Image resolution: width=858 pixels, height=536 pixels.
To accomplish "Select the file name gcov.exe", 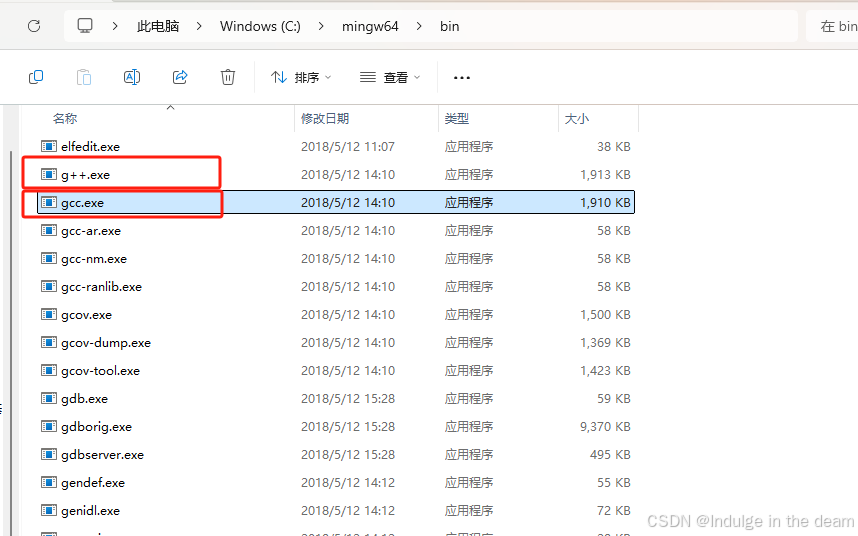I will 86,315.
